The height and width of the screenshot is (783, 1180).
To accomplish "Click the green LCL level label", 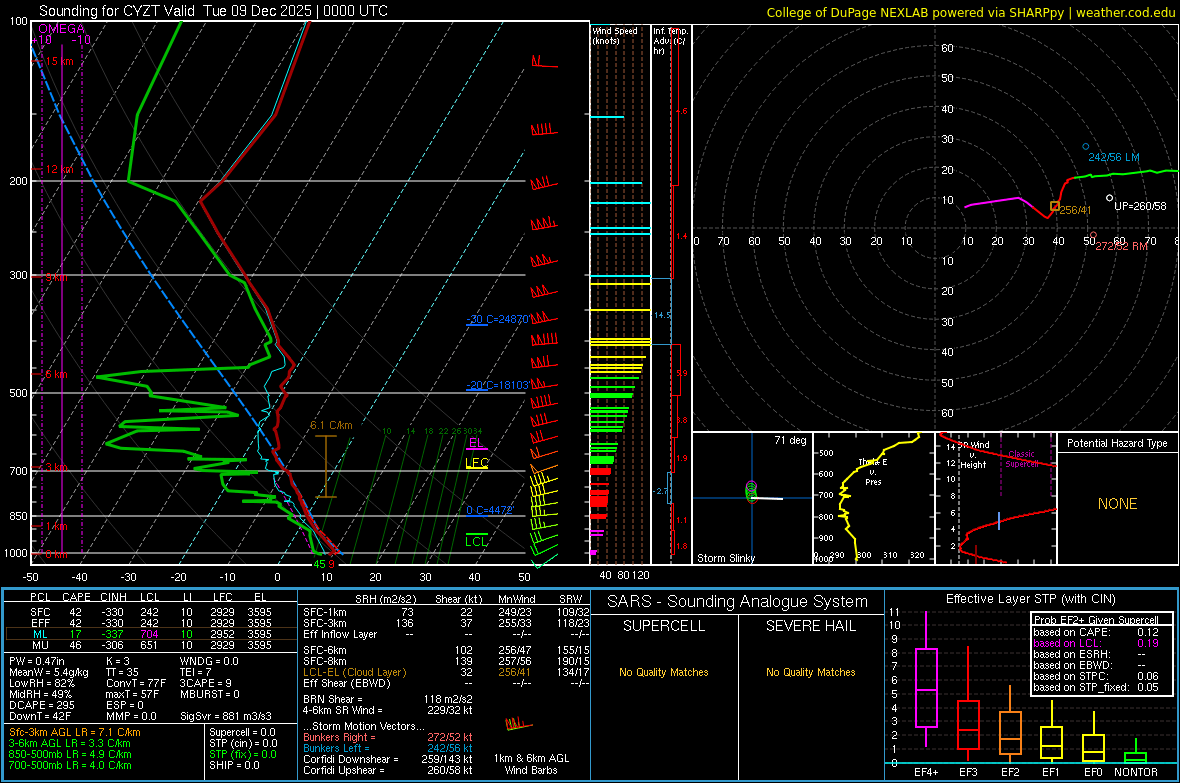I will point(476,541).
